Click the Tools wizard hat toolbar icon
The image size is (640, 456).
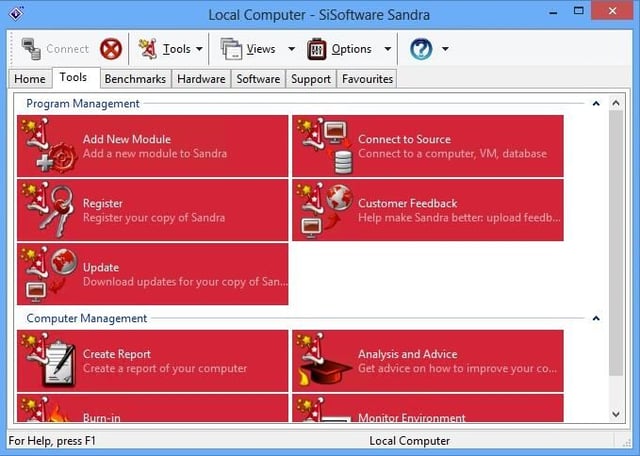coord(148,49)
